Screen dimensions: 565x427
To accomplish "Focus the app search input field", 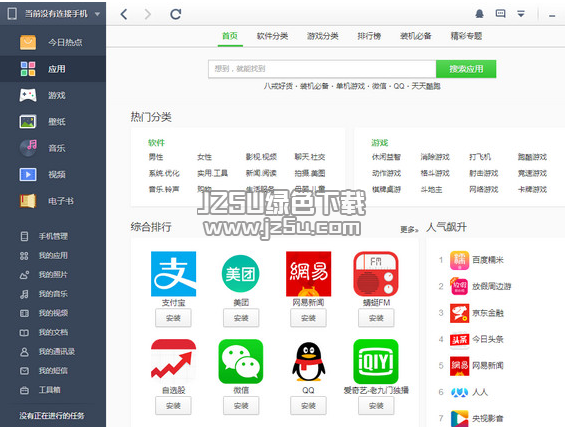I will tap(322, 69).
